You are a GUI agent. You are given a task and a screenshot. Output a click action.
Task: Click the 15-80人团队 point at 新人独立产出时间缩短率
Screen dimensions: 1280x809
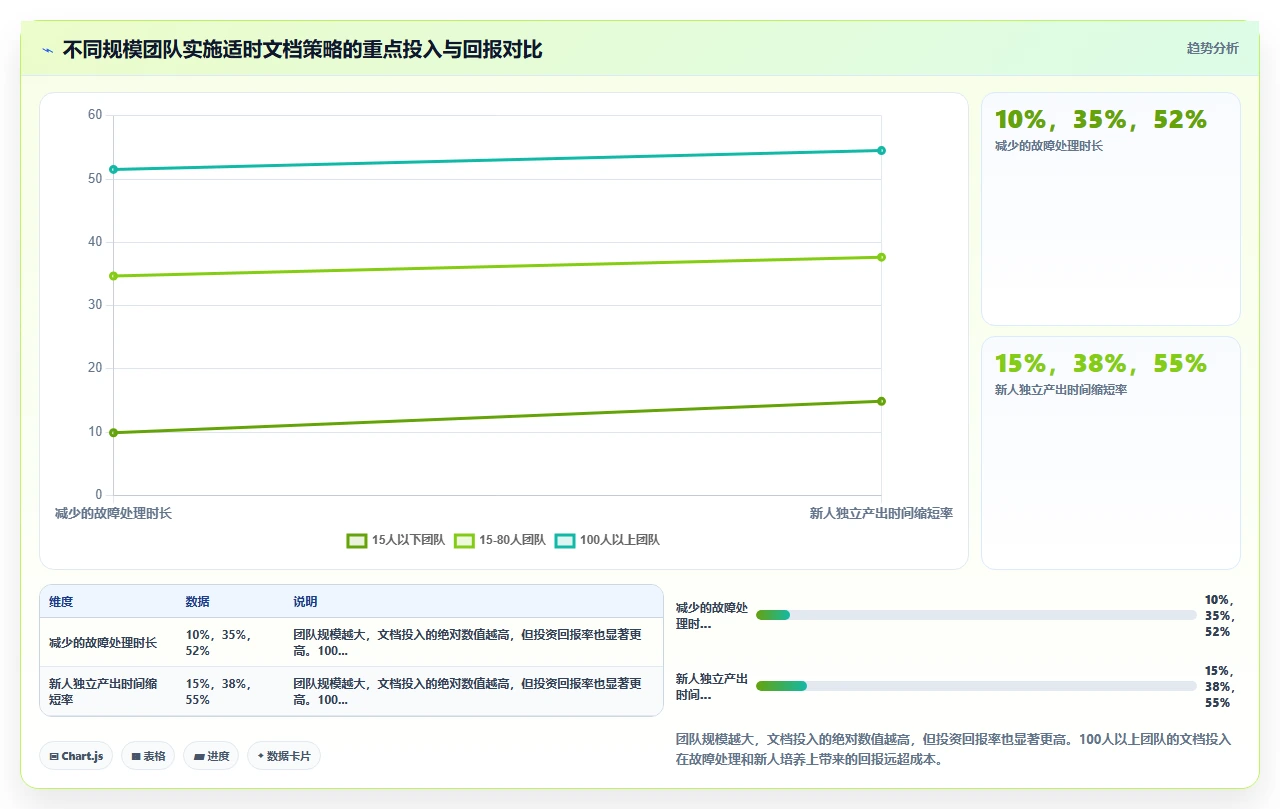[x=881, y=257]
